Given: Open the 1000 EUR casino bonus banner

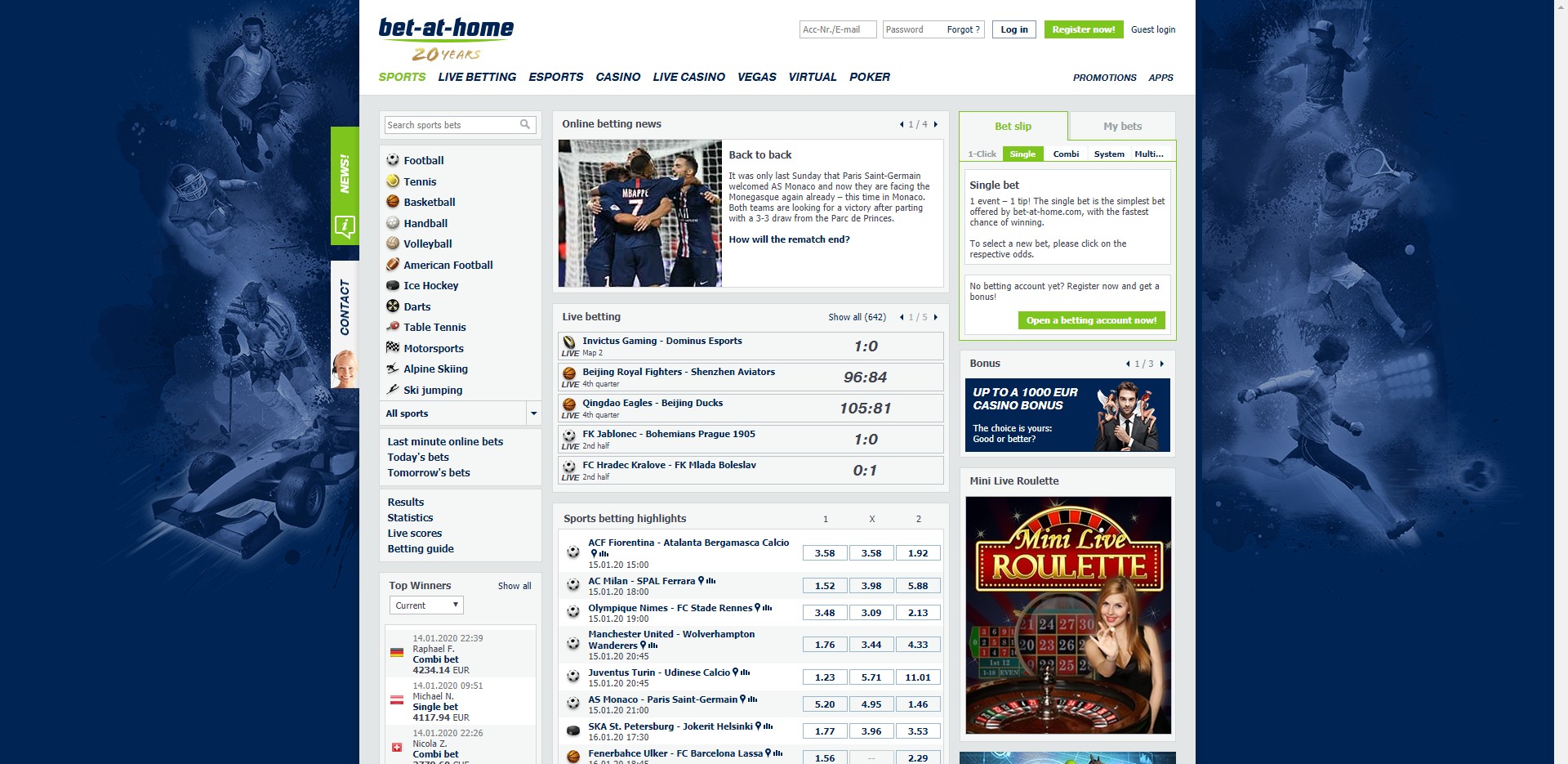Looking at the screenshot, I should [1067, 415].
